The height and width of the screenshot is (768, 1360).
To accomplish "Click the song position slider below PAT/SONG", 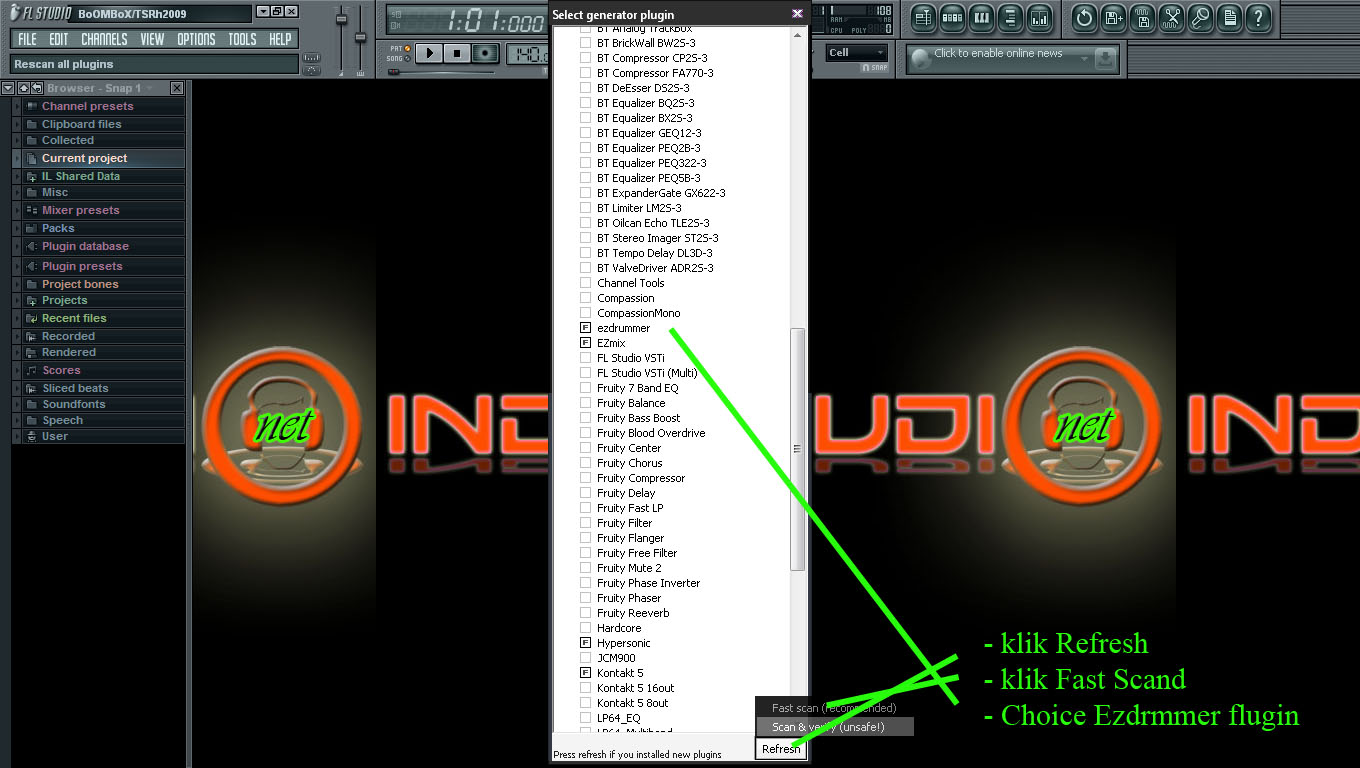I will (440, 72).
